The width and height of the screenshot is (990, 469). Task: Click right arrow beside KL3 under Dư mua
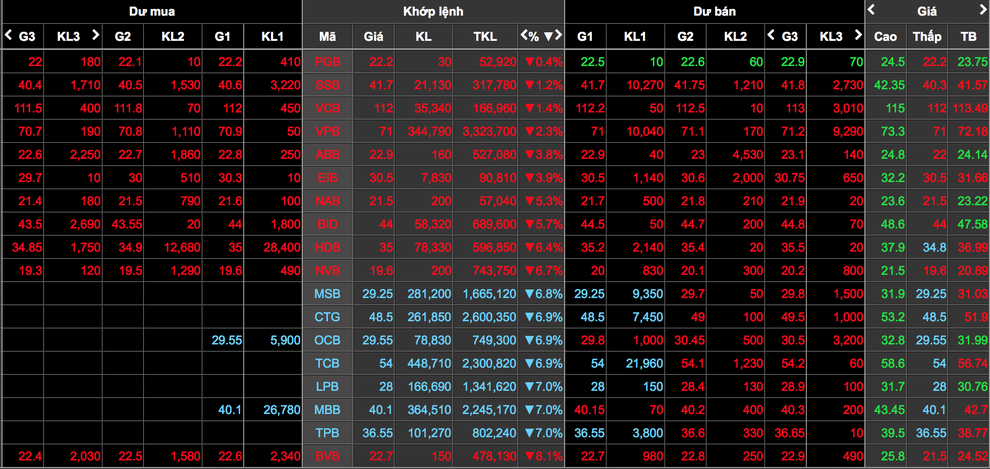point(95,35)
